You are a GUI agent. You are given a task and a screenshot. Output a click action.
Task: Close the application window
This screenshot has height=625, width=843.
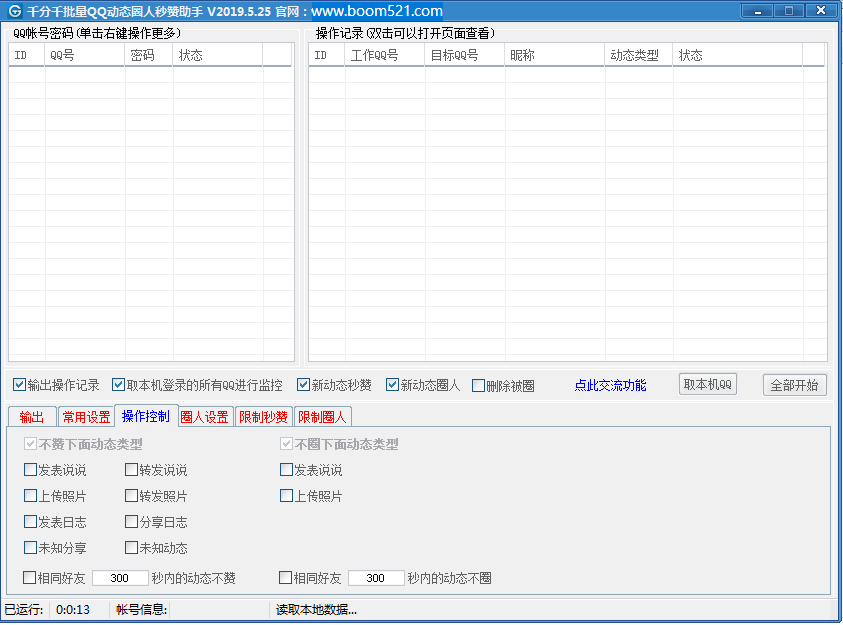point(820,11)
